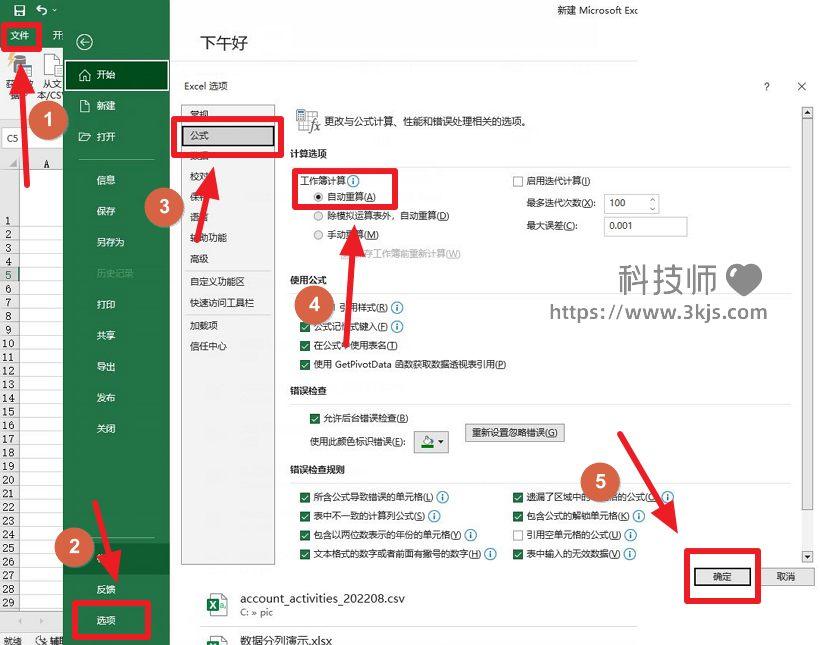The image size is (820, 645).
Task: Click 确定 to confirm options
Action: pyautogui.click(x=722, y=576)
